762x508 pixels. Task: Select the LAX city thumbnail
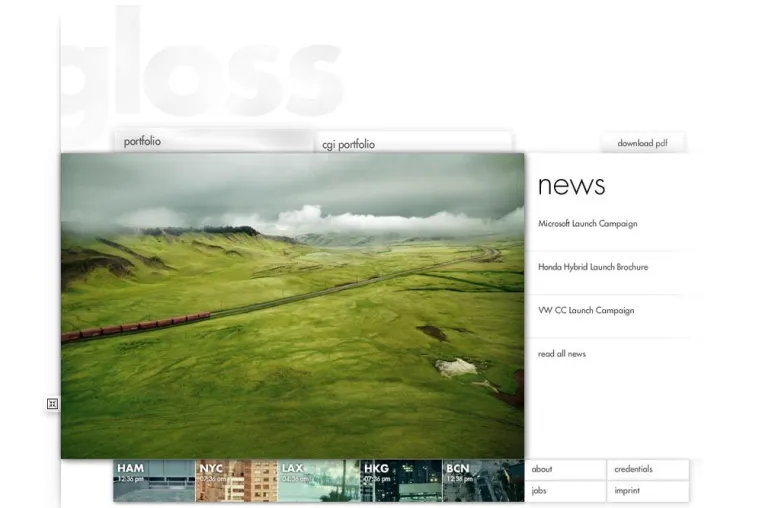pyautogui.click(x=319, y=481)
